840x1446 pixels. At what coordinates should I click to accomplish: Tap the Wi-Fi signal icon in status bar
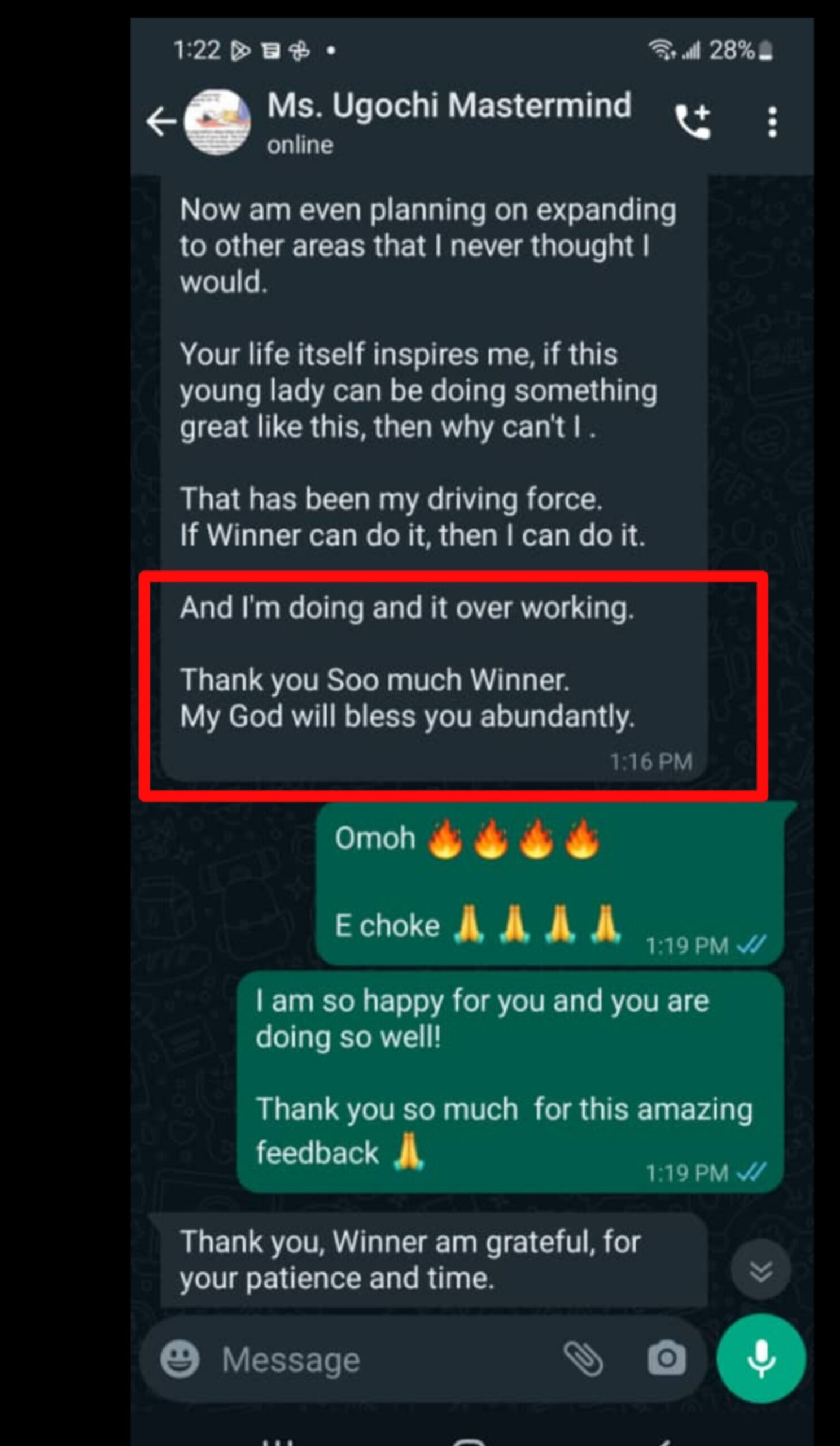[662, 50]
